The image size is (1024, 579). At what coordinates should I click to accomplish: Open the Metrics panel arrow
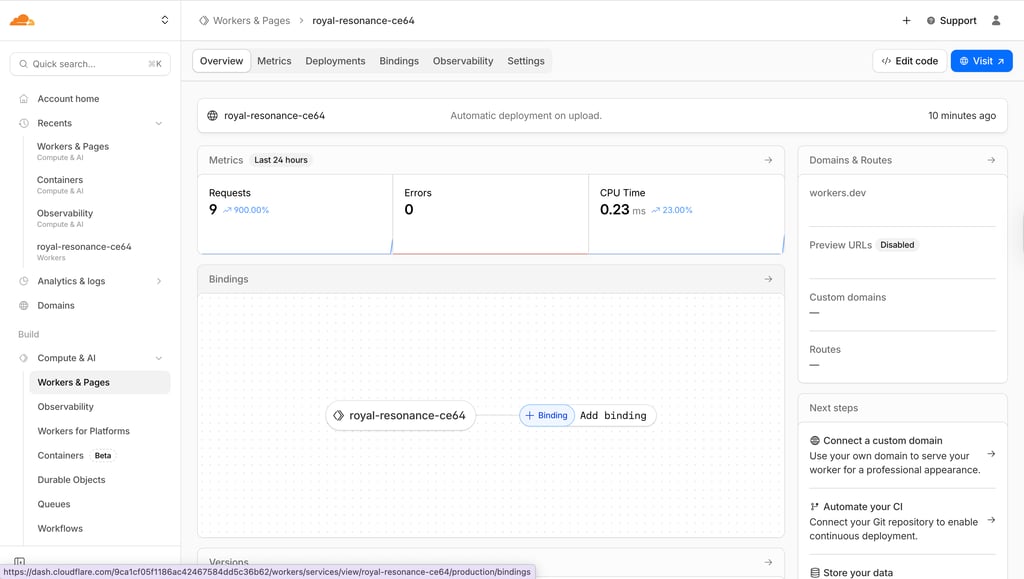[x=768, y=160]
